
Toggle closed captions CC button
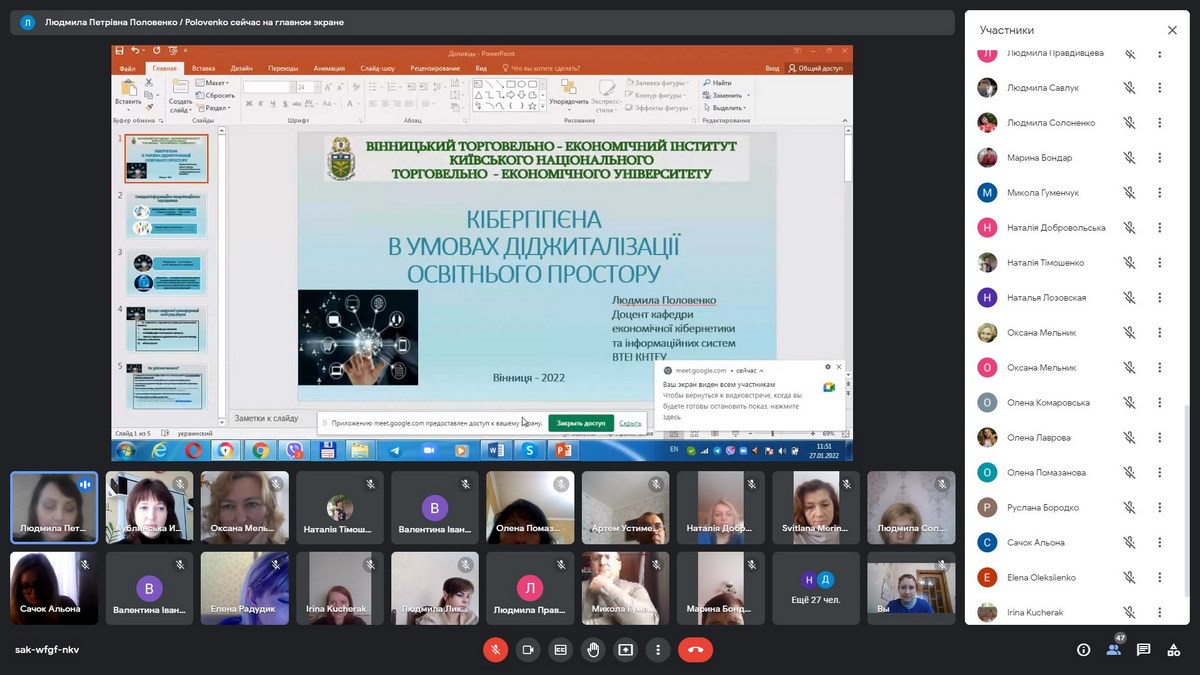[x=561, y=650]
